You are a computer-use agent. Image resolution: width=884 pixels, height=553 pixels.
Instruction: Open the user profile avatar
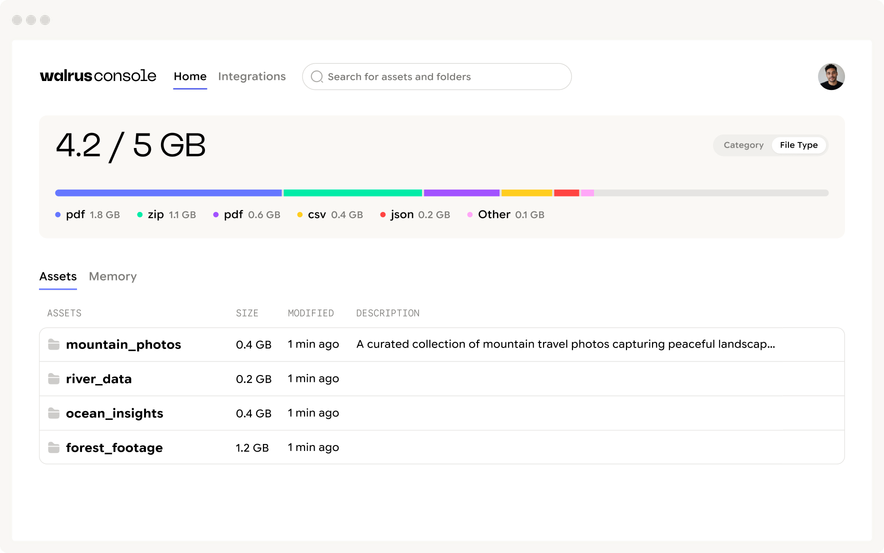tap(831, 77)
